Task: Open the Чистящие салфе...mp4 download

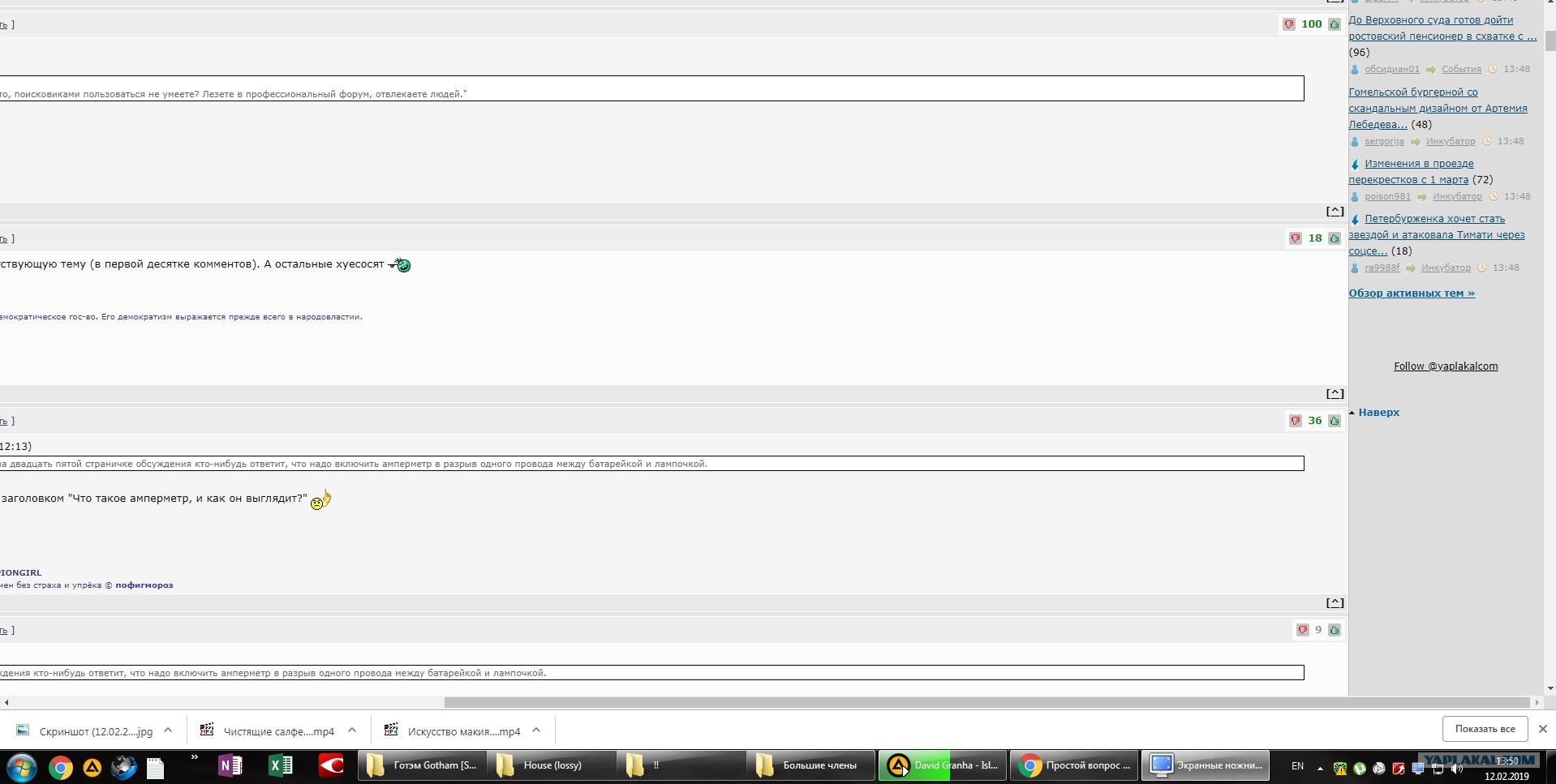Action: (x=279, y=731)
